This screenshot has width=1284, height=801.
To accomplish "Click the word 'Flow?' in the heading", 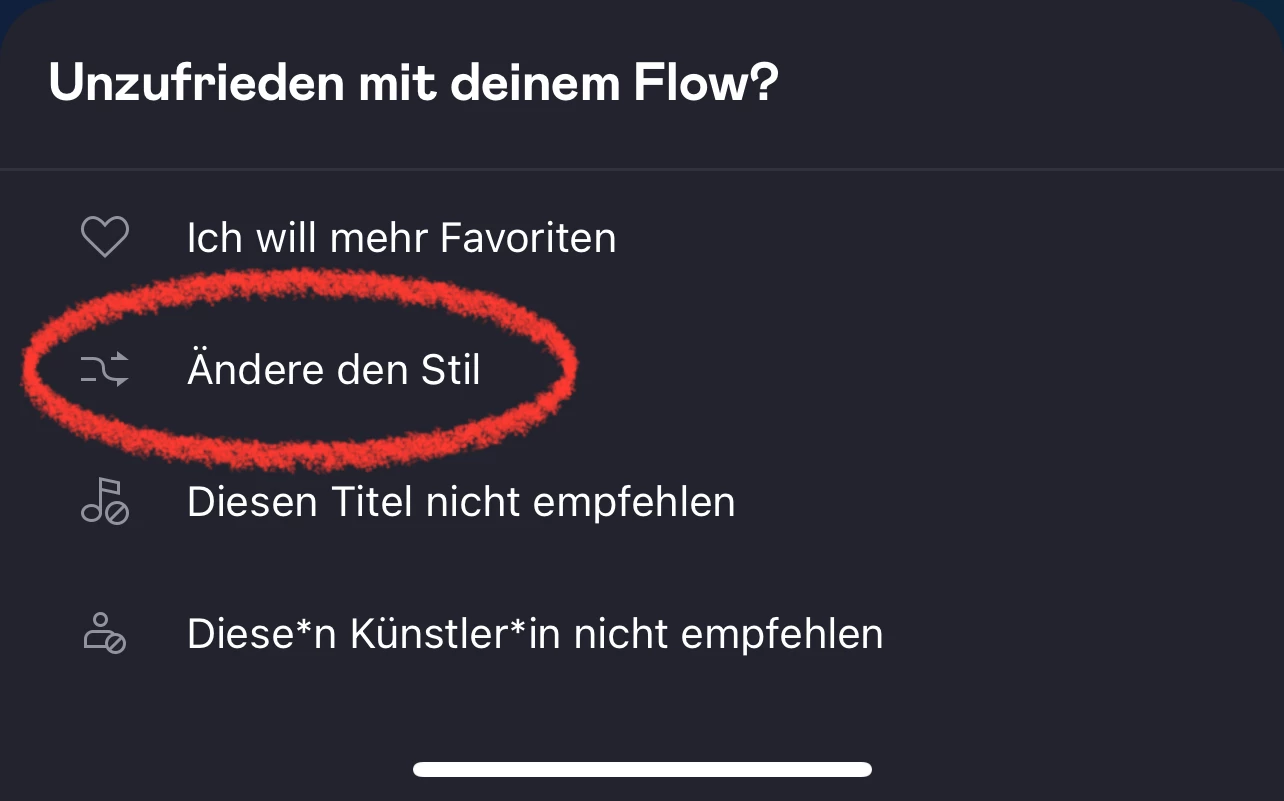I will tap(705, 84).
